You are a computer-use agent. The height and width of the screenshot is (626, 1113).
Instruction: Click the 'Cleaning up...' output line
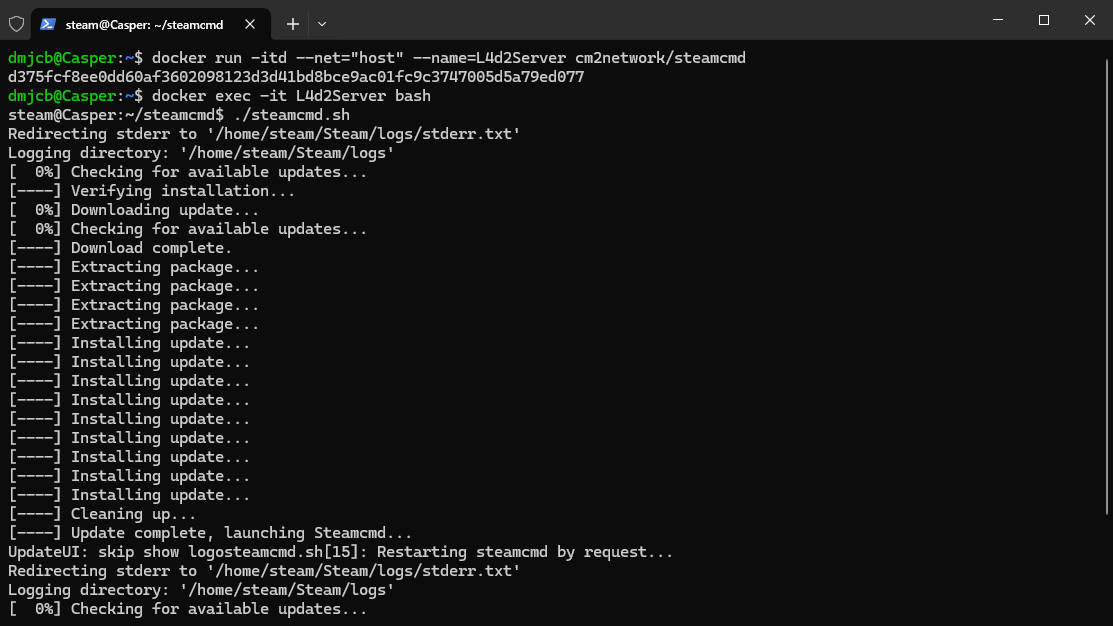[102, 514]
